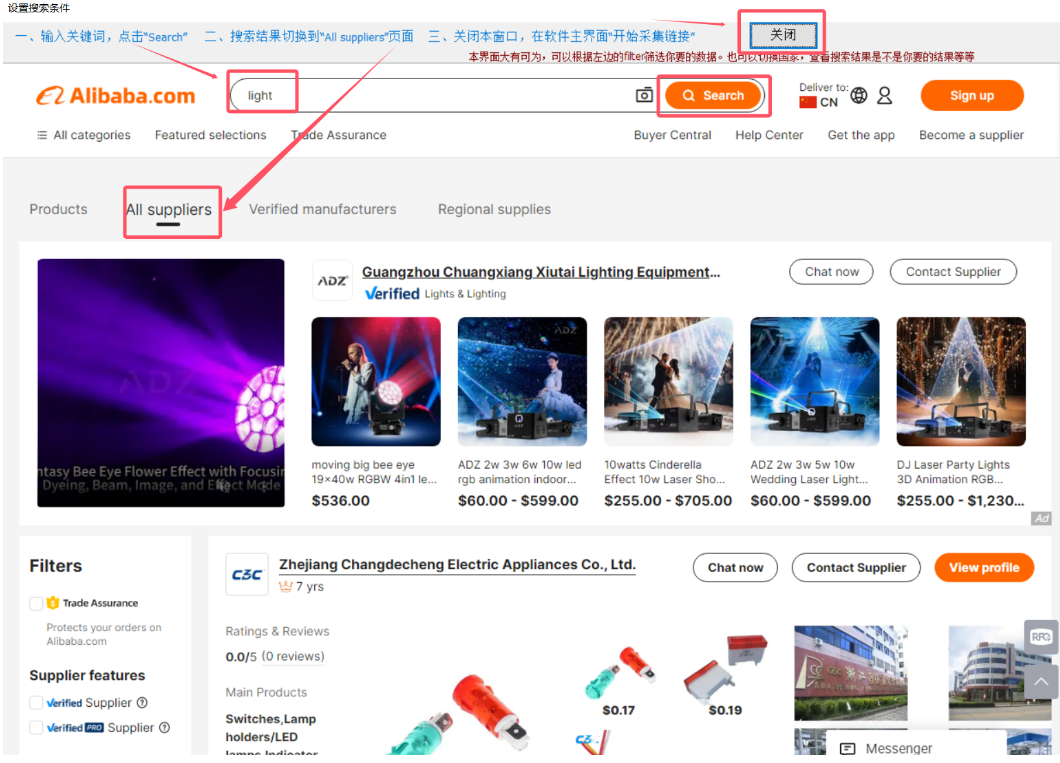
Task: Open the Verified manufacturers tab
Action: click(x=322, y=210)
